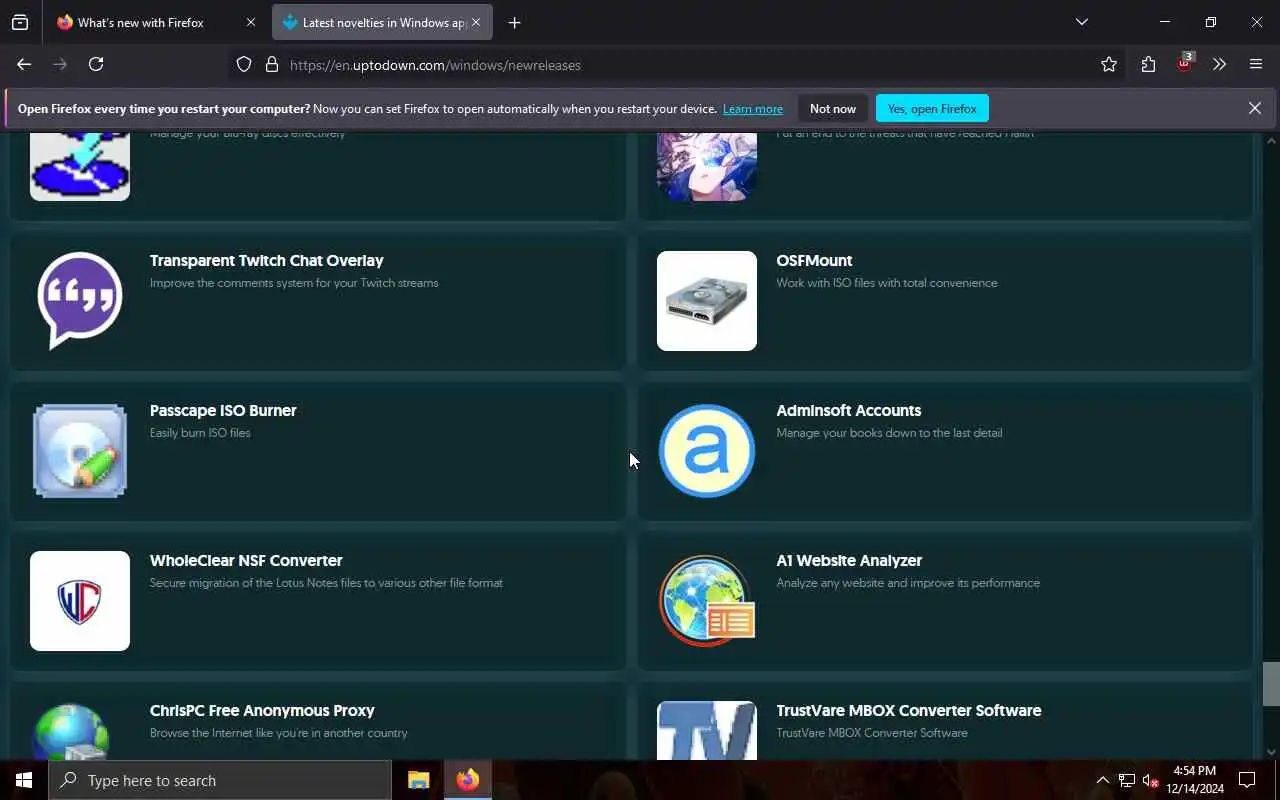This screenshot has width=1280, height=800.
Task: View site security padlock info
Action: coord(271,64)
